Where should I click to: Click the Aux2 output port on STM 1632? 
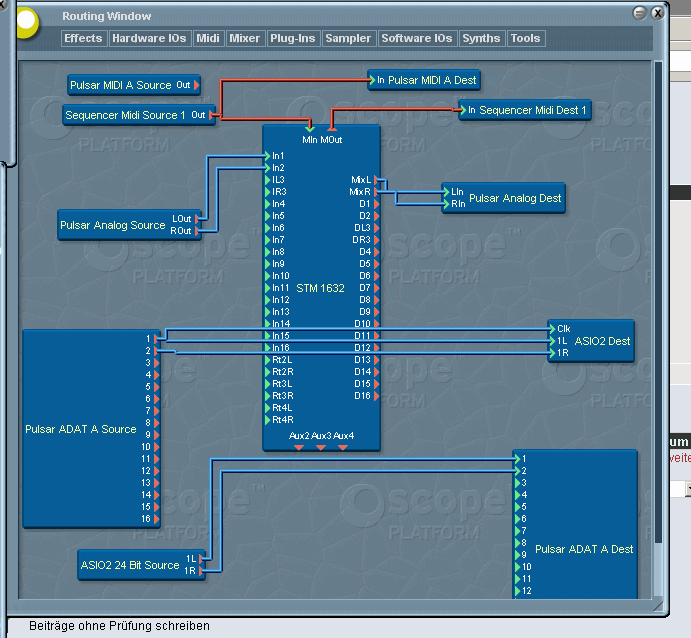[299, 447]
